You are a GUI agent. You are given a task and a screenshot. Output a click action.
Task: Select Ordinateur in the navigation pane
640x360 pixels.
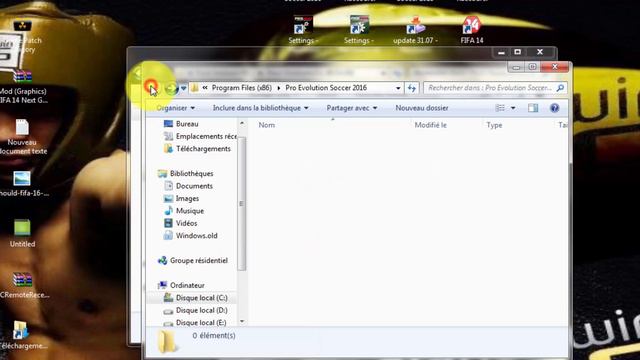[181, 285]
